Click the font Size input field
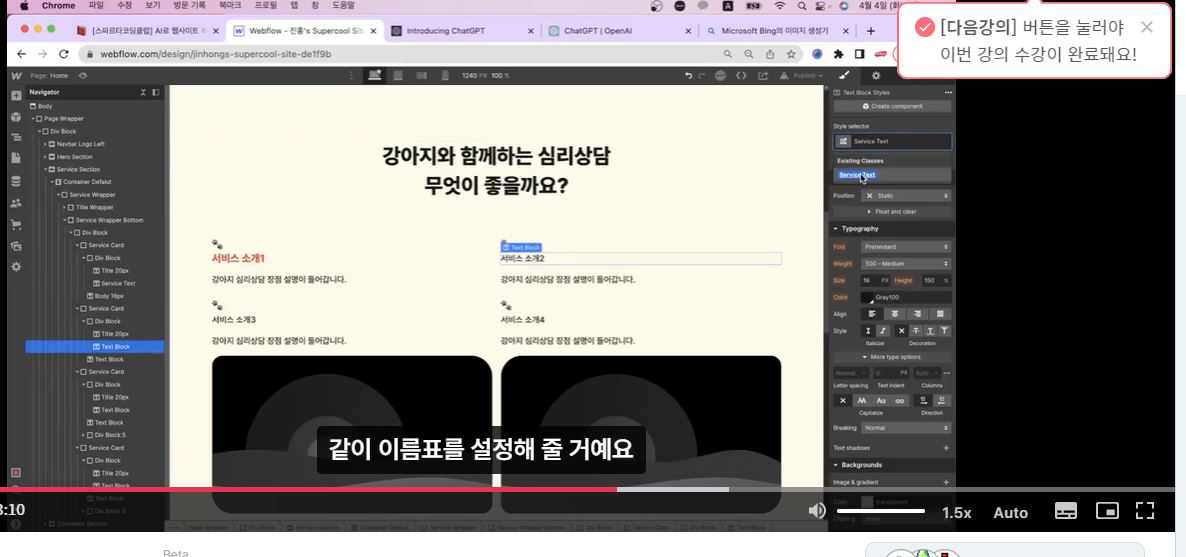The image size is (1186, 557). (x=870, y=280)
